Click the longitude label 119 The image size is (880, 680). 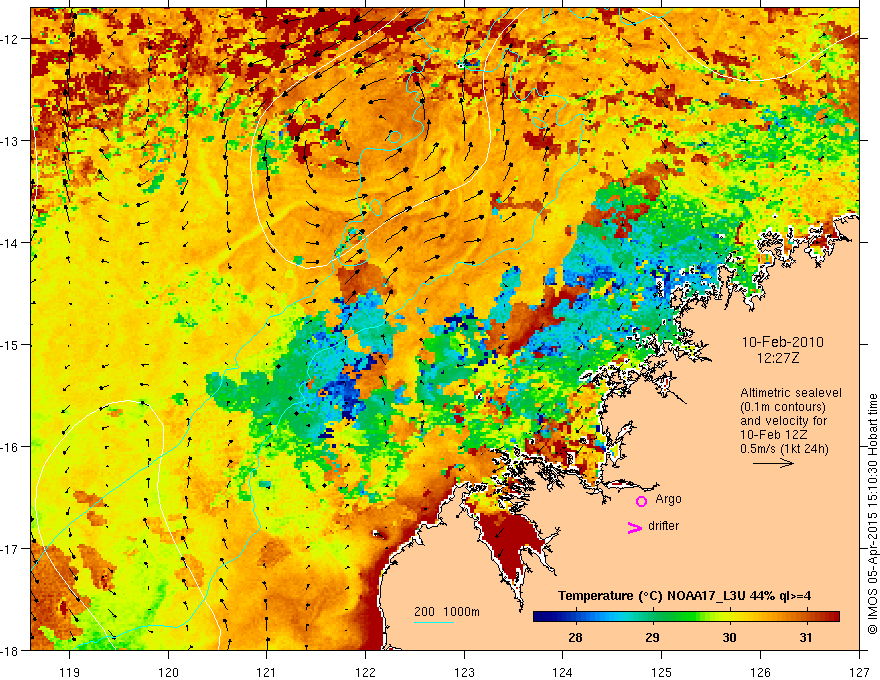pyautogui.click(x=70, y=672)
